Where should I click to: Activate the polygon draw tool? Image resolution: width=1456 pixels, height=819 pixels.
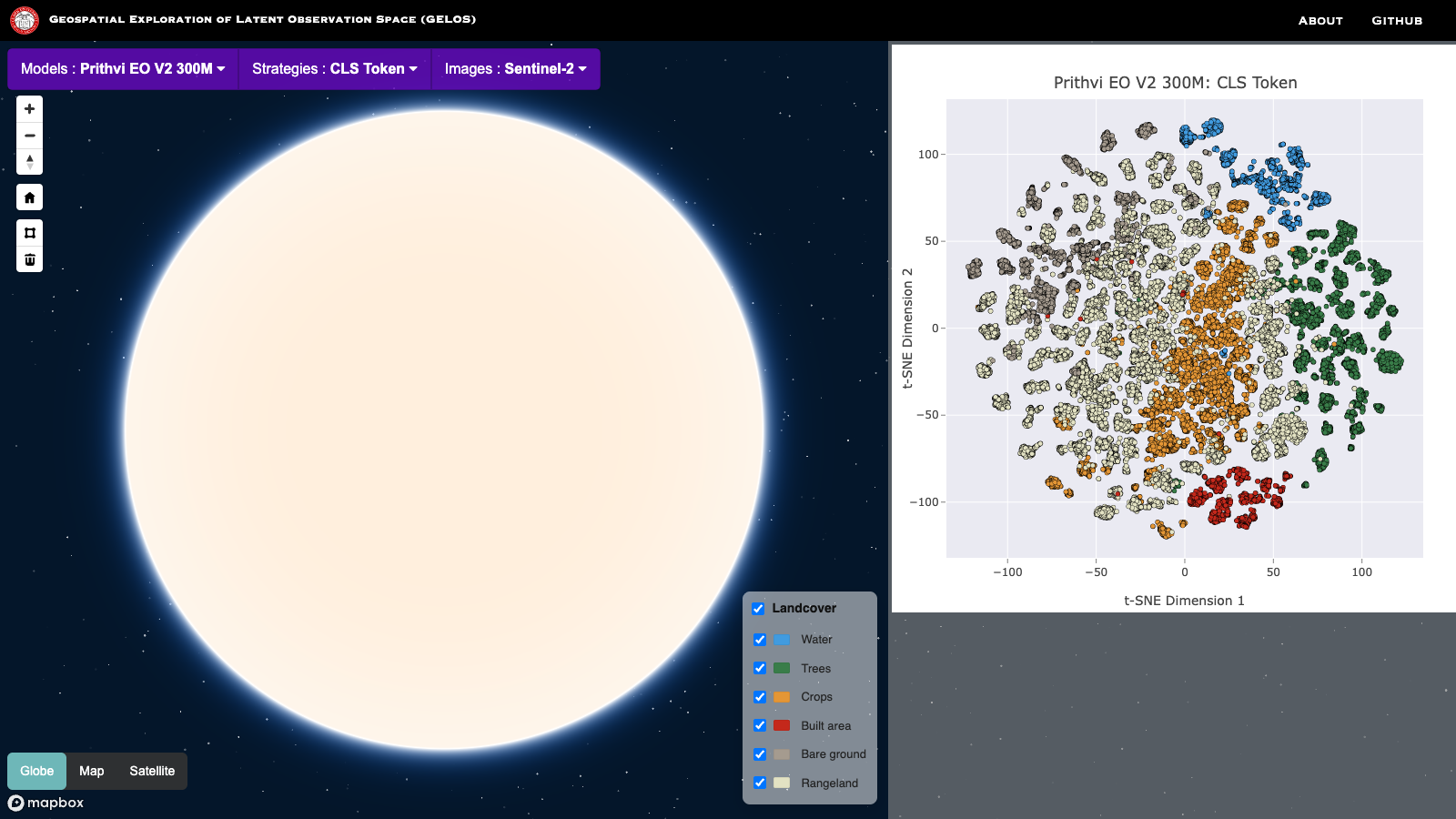[30, 233]
